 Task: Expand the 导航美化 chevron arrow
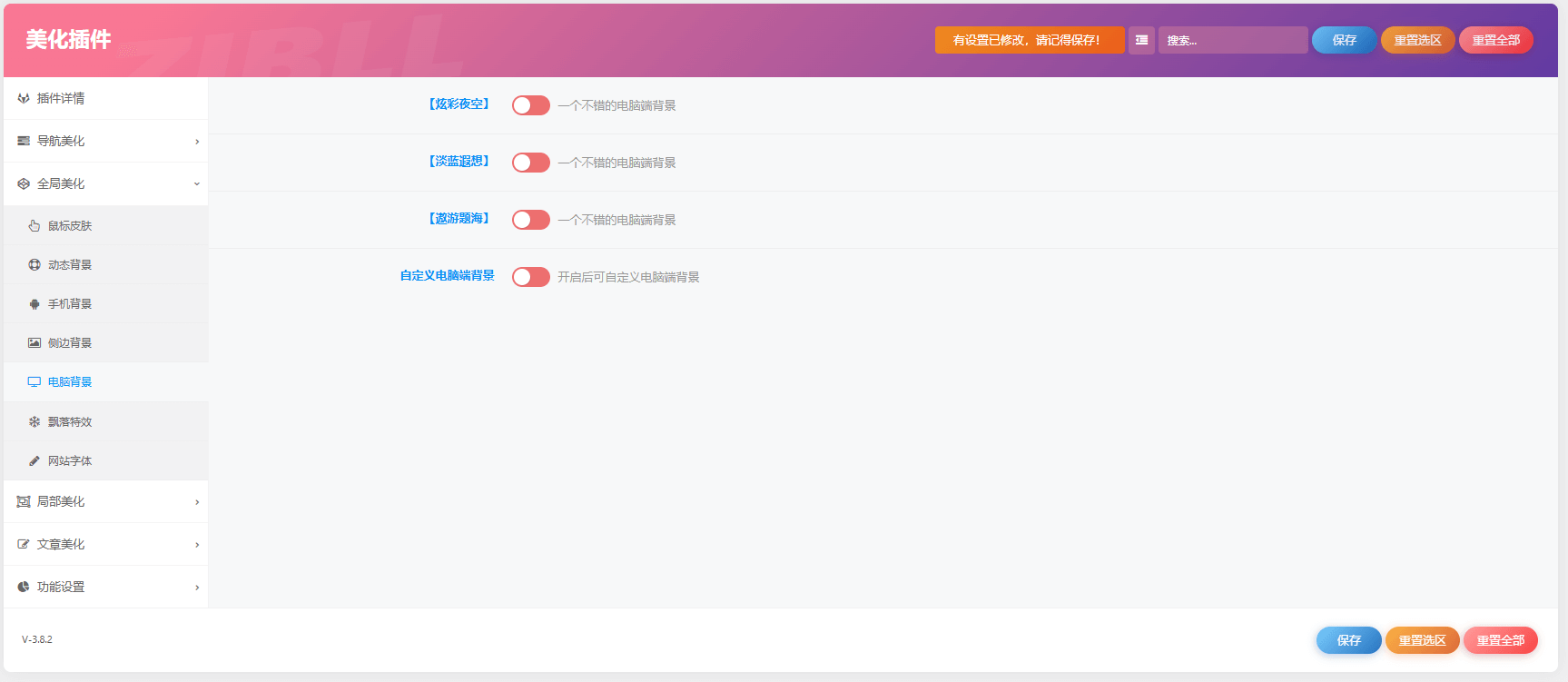tap(197, 142)
